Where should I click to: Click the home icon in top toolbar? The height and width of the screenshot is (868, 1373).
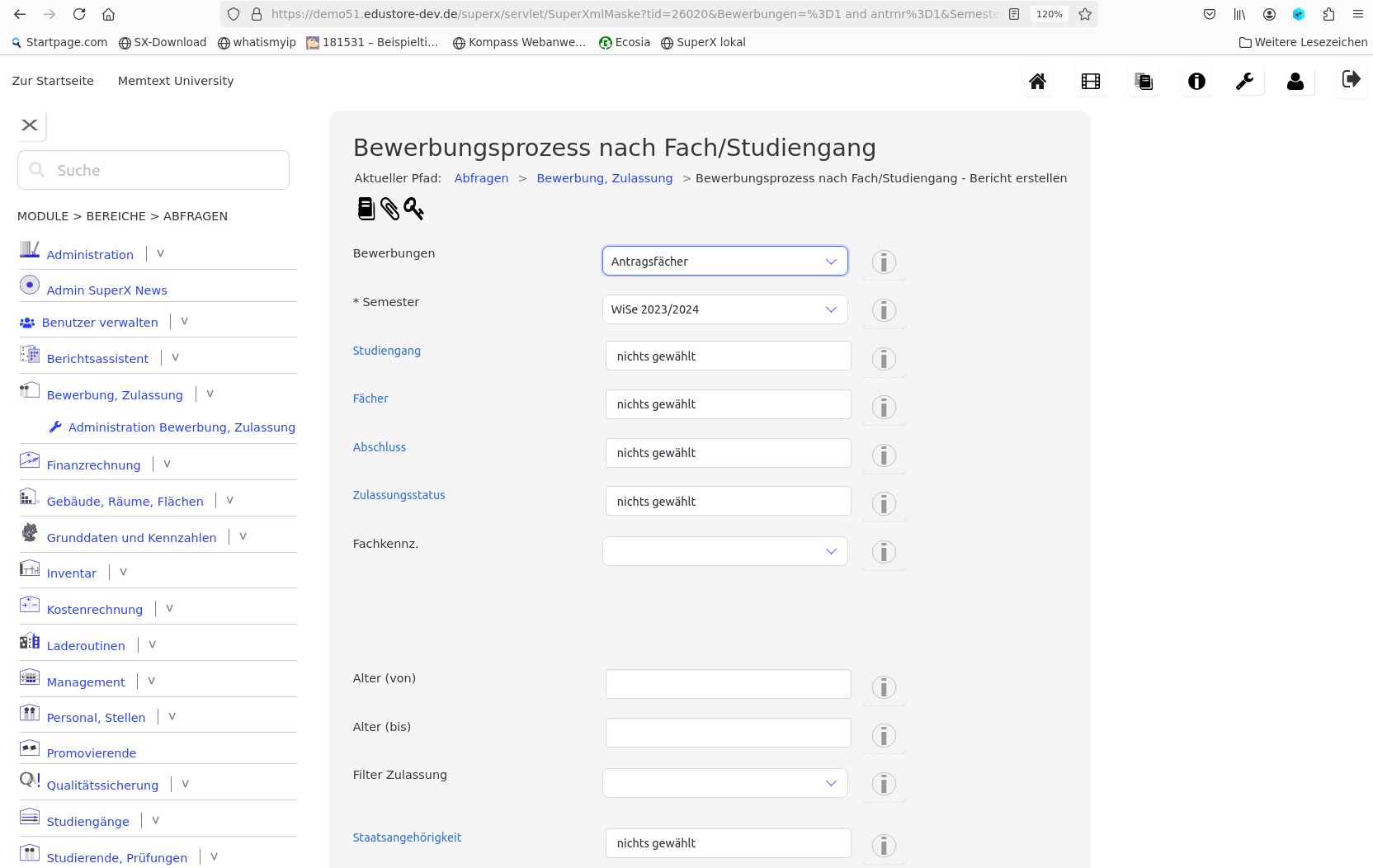(x=1037, y=81)
